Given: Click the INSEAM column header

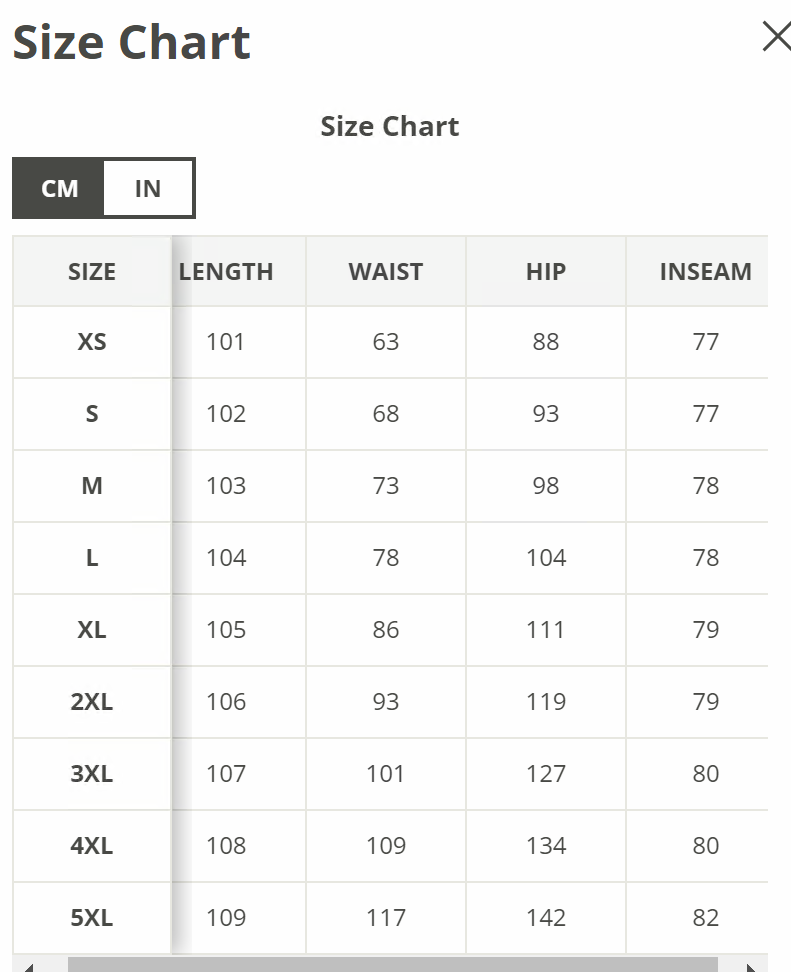Looking at the screenshot, I should pos(705,272).
